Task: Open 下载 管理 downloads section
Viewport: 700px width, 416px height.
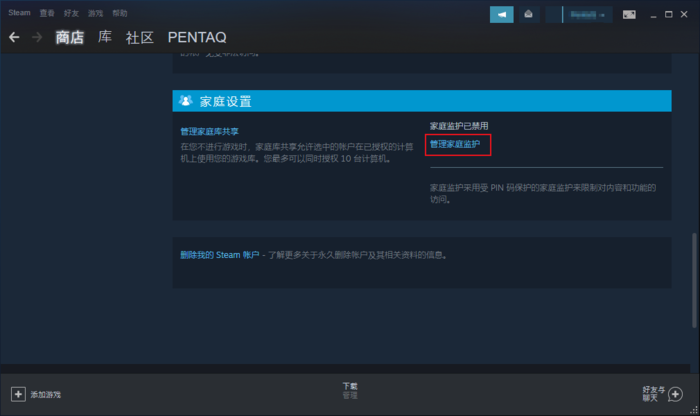Action: 350,391
